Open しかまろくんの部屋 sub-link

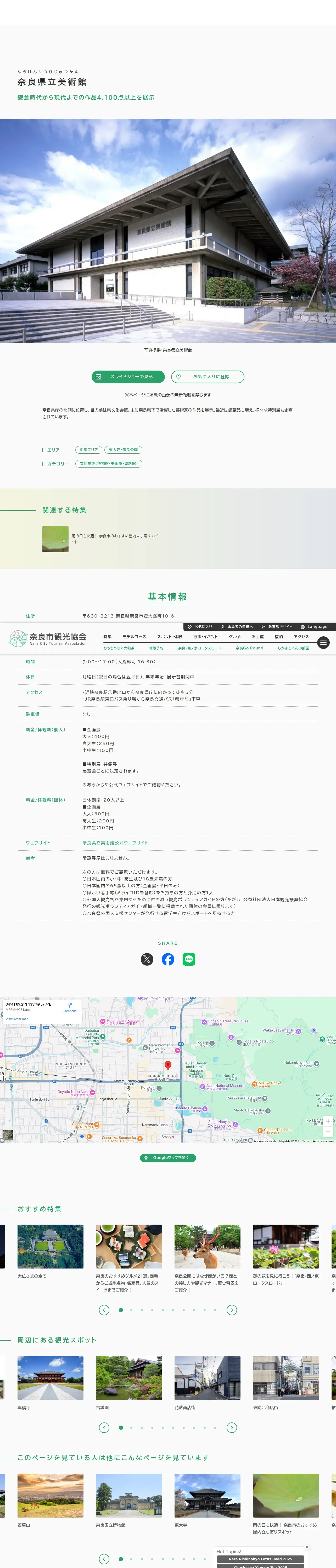tap(293, 648)
